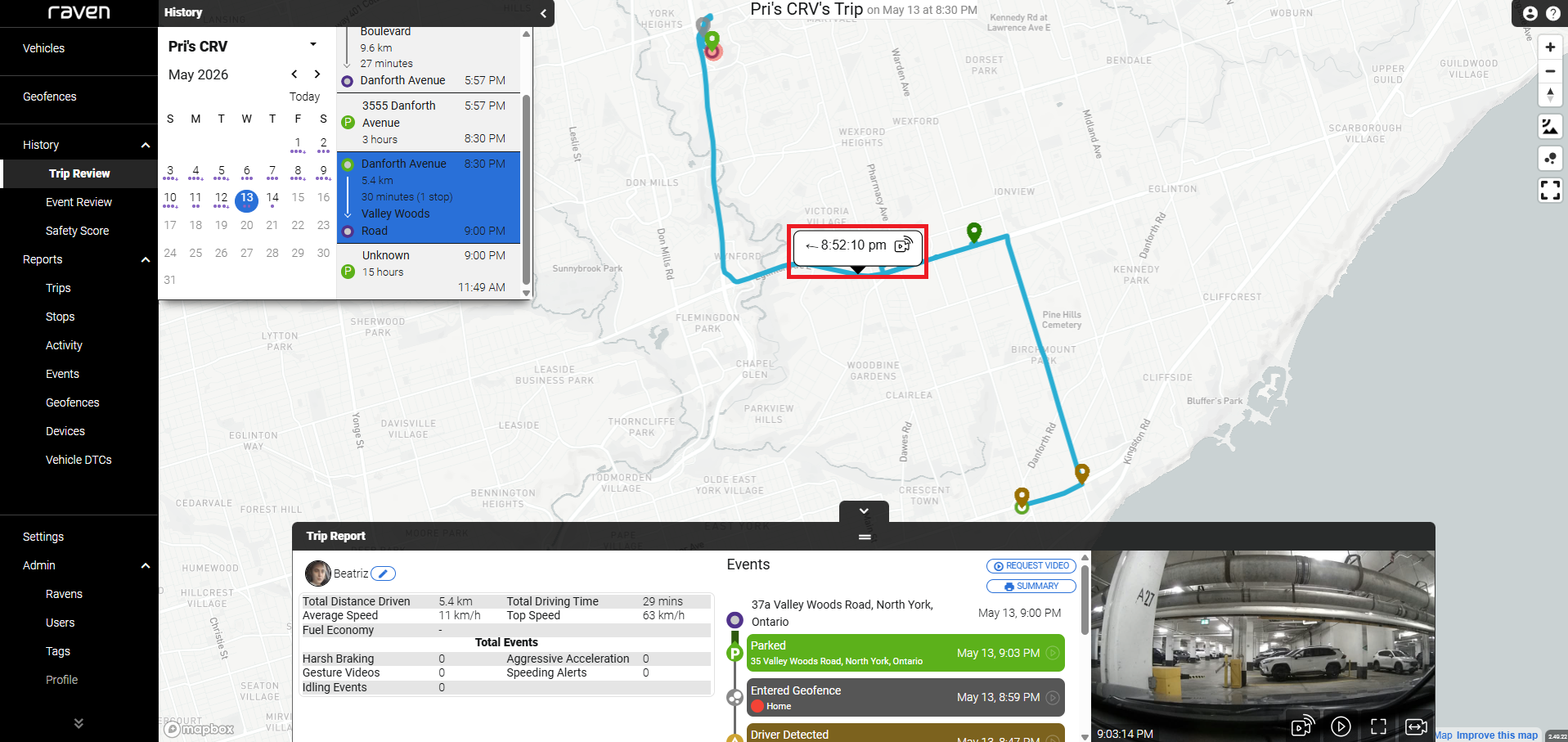The height and width of the screenshot is (742, 1568).
Task: Collapse Trip Report panel with down chevron
Action: pos(864,510)
